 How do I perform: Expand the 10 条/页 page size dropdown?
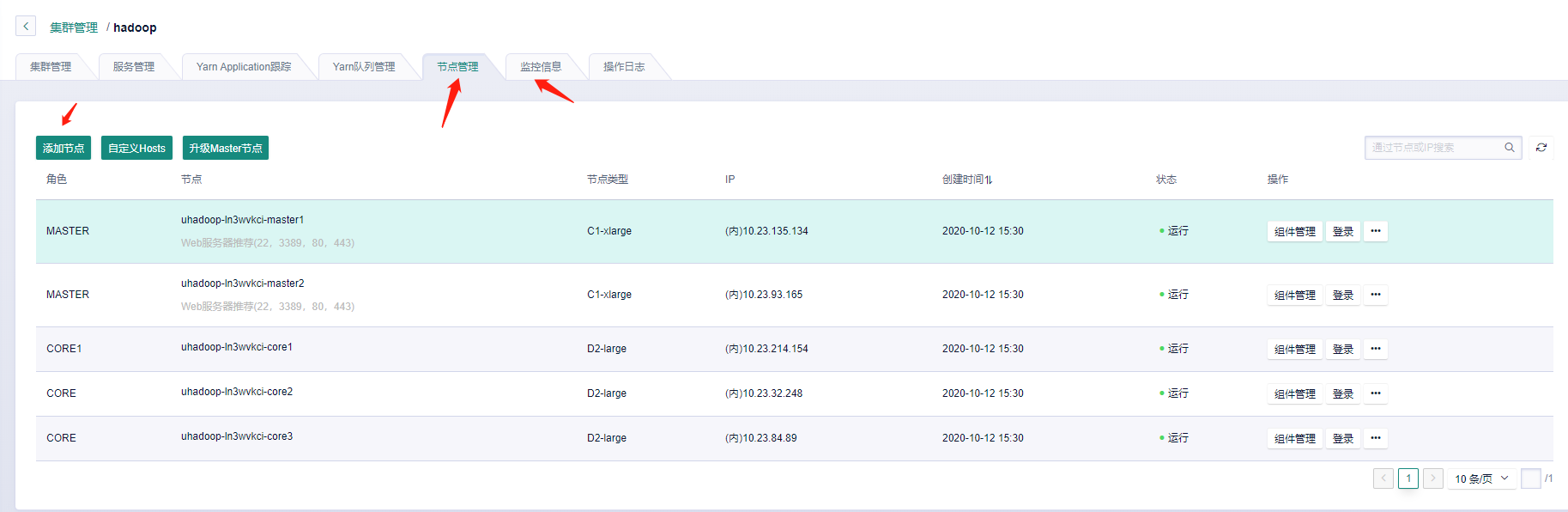(x=1481, y=478)
